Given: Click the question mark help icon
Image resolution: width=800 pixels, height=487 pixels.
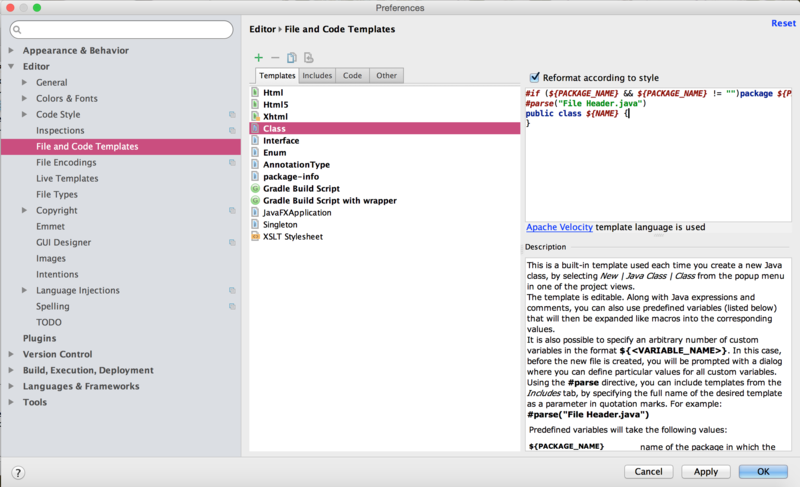Looking at the screenshot, I should (x=18, y=473).
